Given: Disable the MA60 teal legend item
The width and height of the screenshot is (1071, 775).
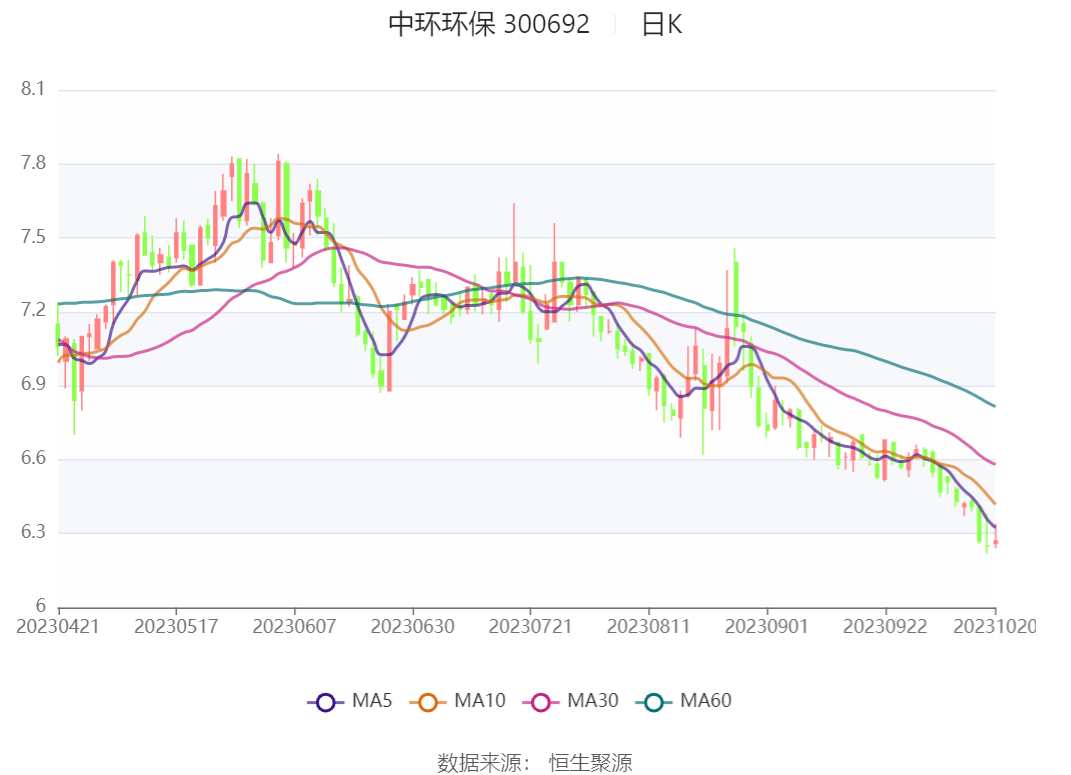Looking at the screenshot, I should [x=654, y=702].
